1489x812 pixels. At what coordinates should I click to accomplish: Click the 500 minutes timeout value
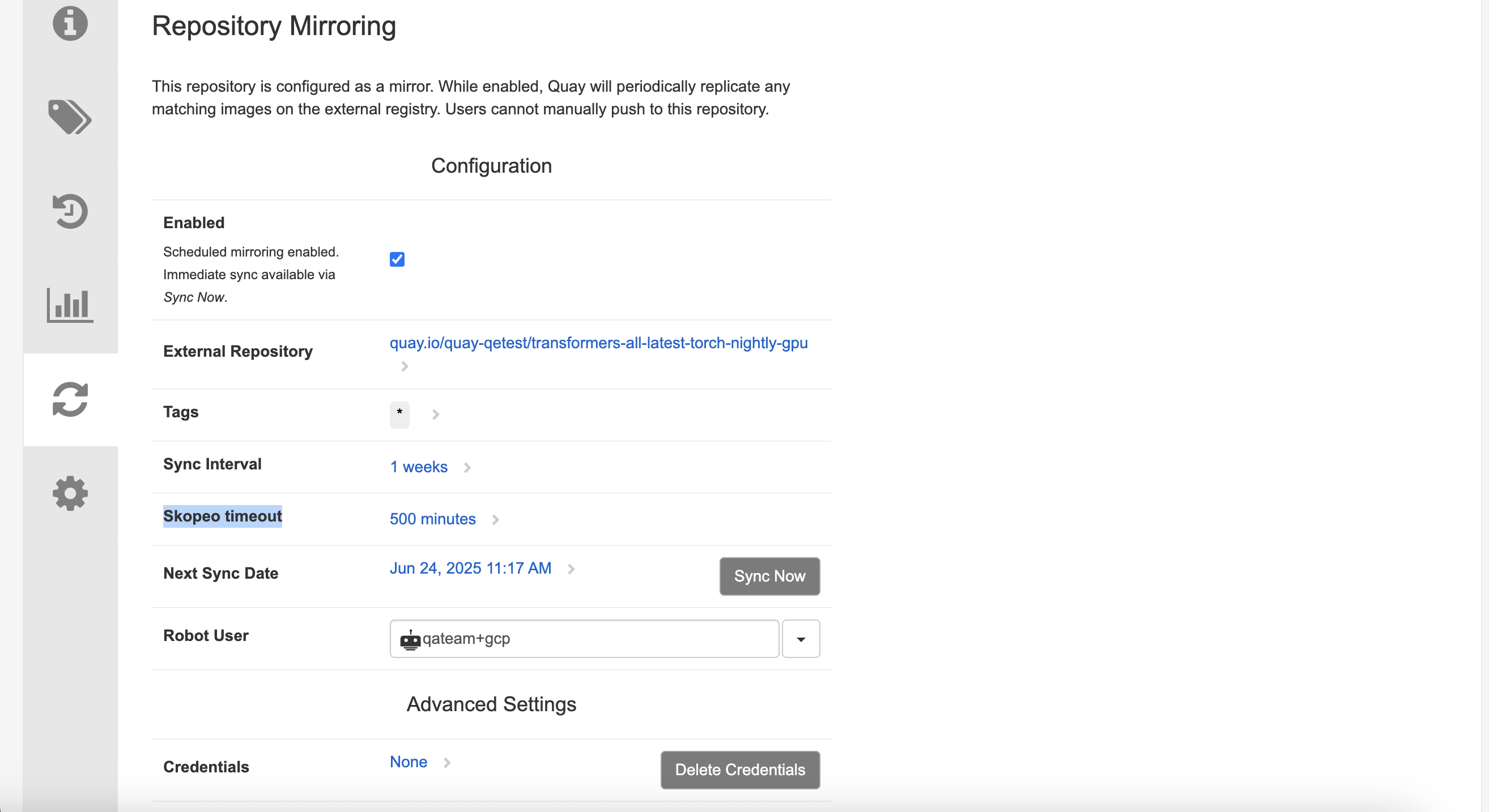pyautogui.click(x=432, y=519)
